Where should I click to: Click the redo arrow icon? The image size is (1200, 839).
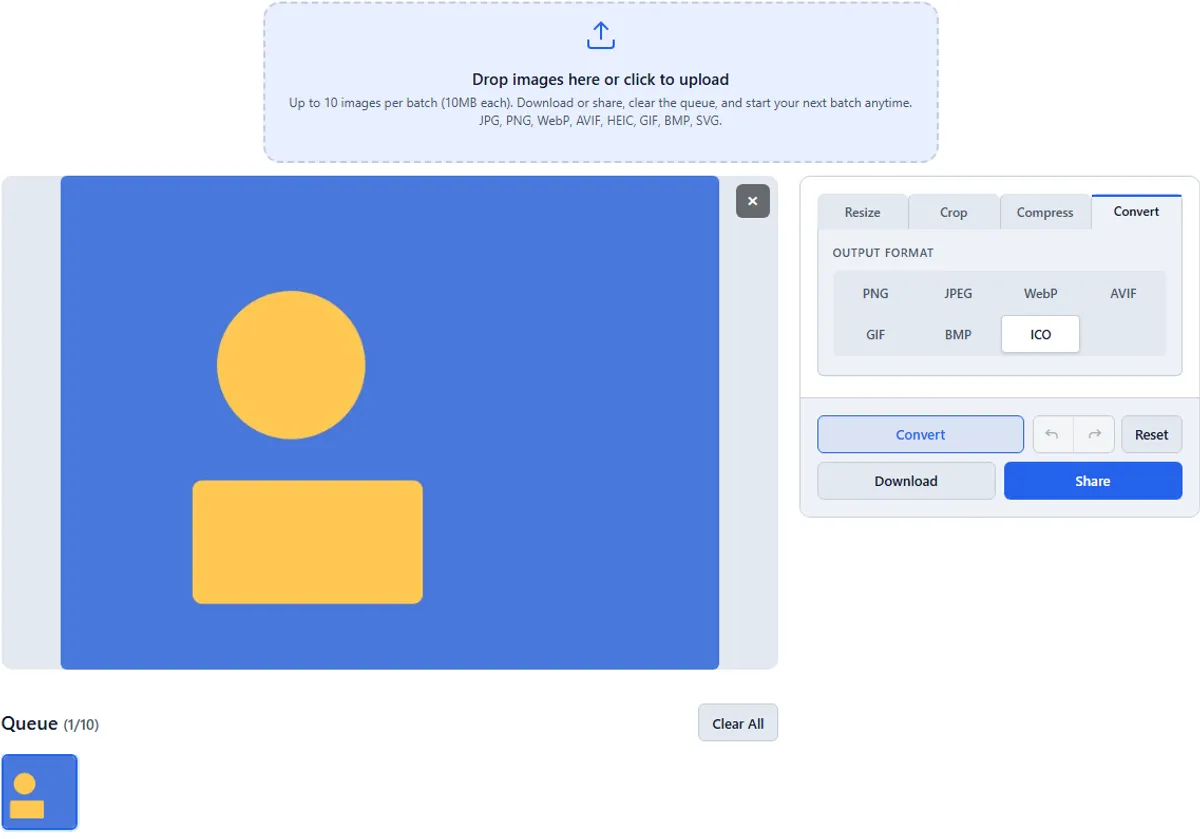(1094, 435)
